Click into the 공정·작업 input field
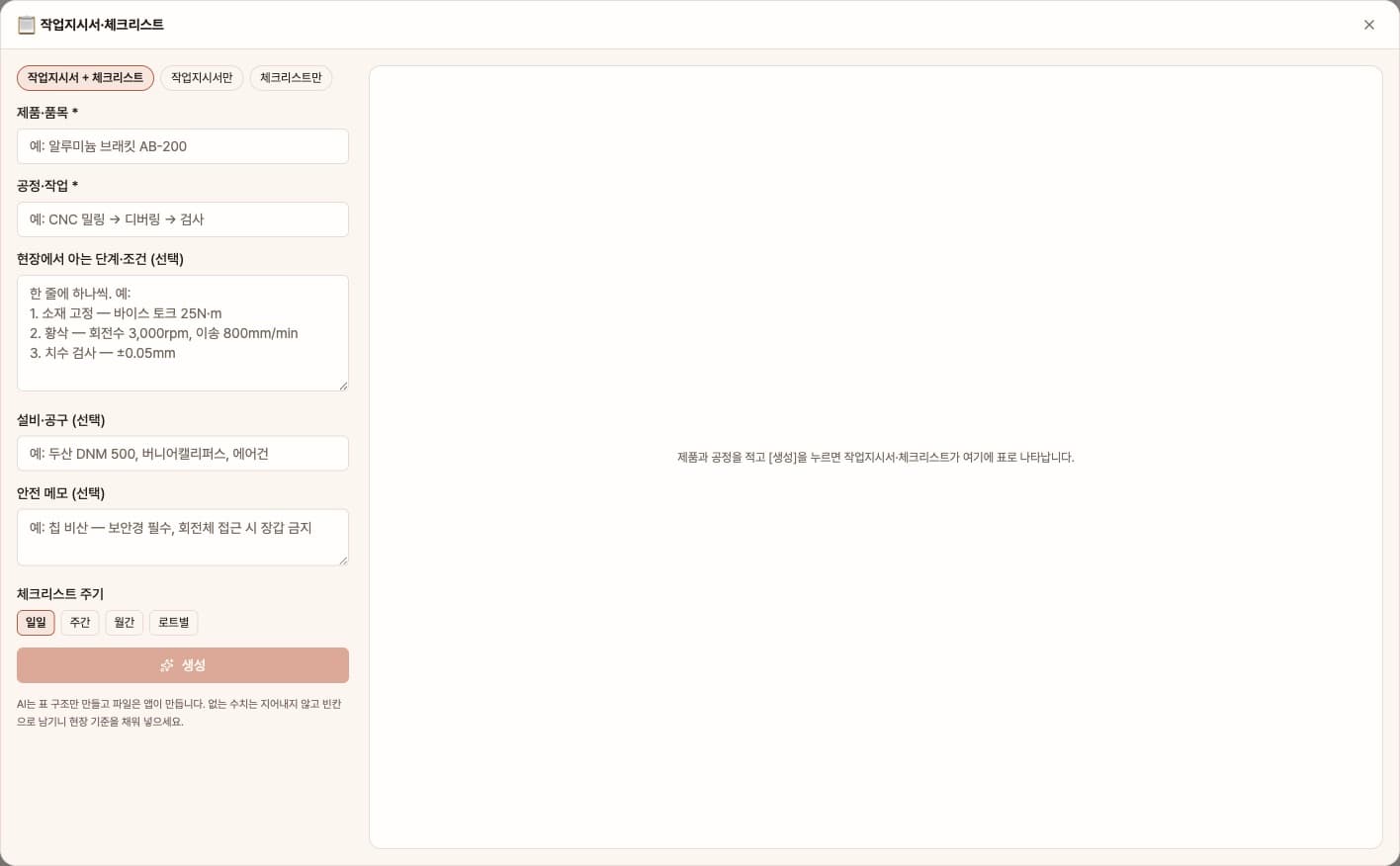The height and width of the screenshot is (866, 1400). [183, 219]
